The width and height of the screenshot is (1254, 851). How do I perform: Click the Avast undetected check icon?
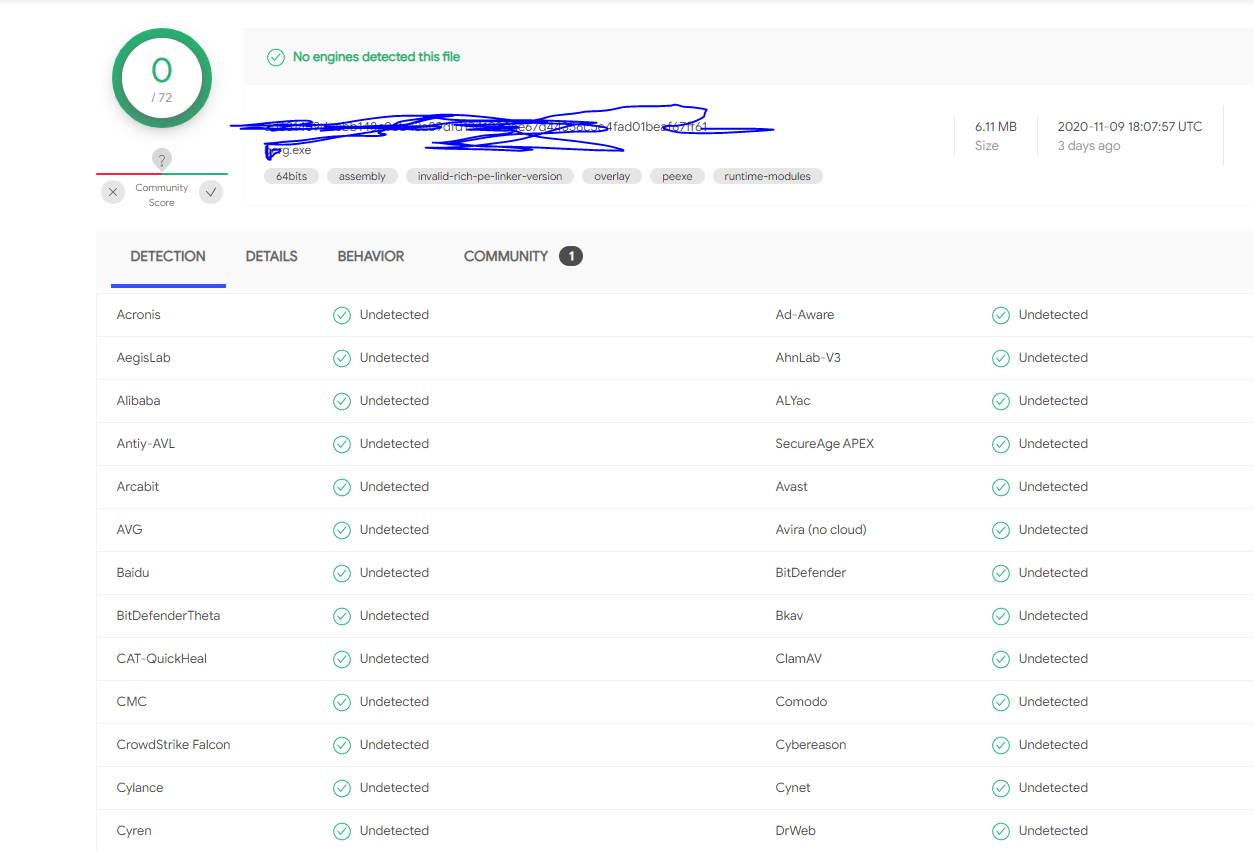[x=1001, y=487]
